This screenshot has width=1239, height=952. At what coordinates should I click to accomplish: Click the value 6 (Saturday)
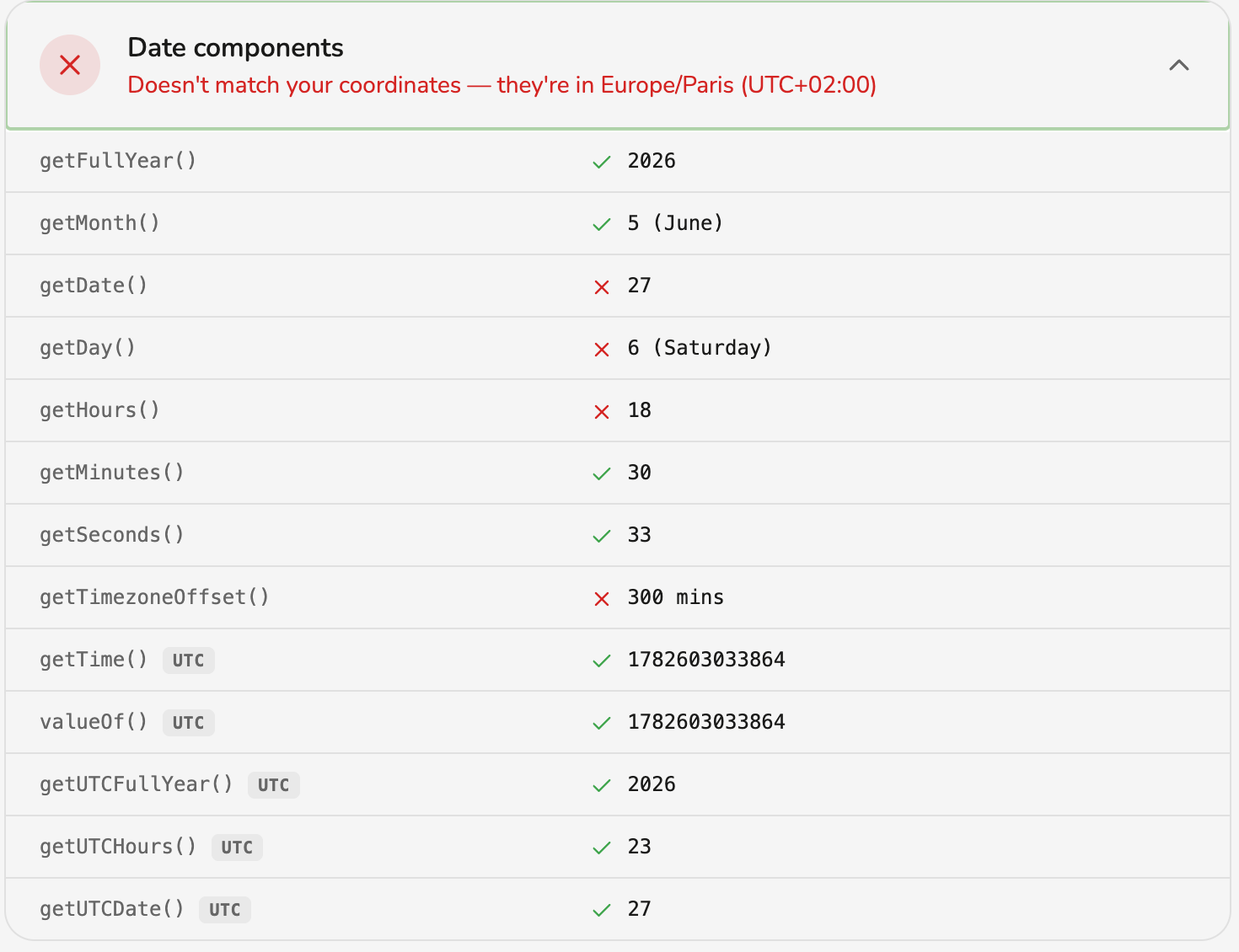coord(700,348)
